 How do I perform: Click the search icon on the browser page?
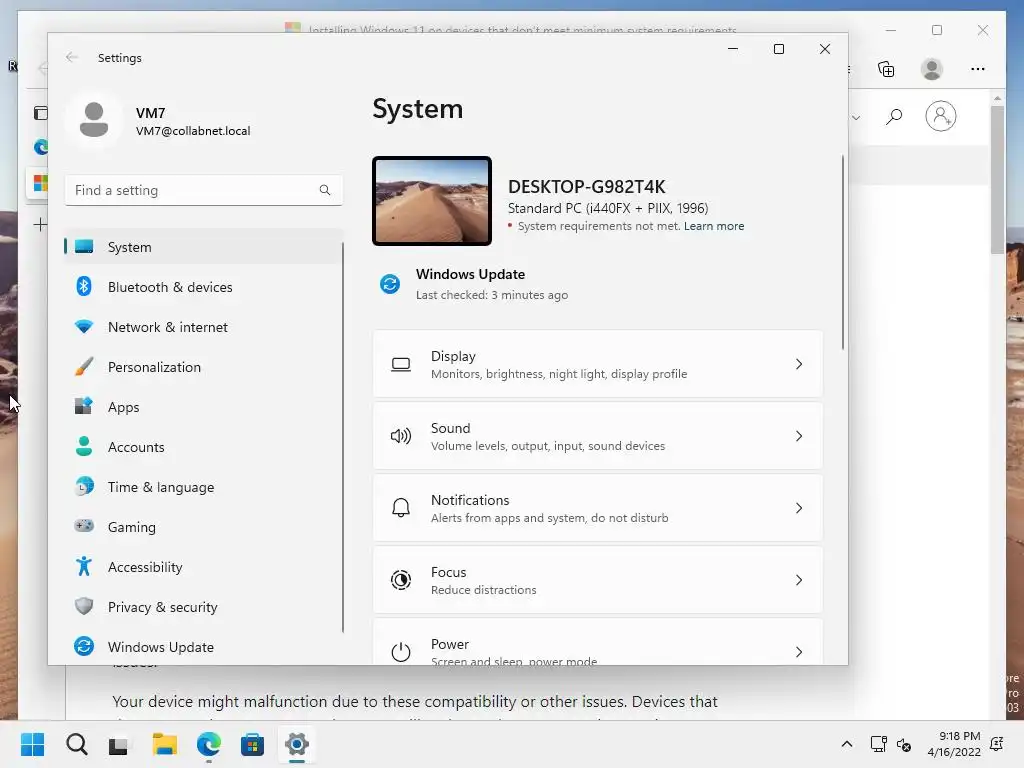click(894, 116)
